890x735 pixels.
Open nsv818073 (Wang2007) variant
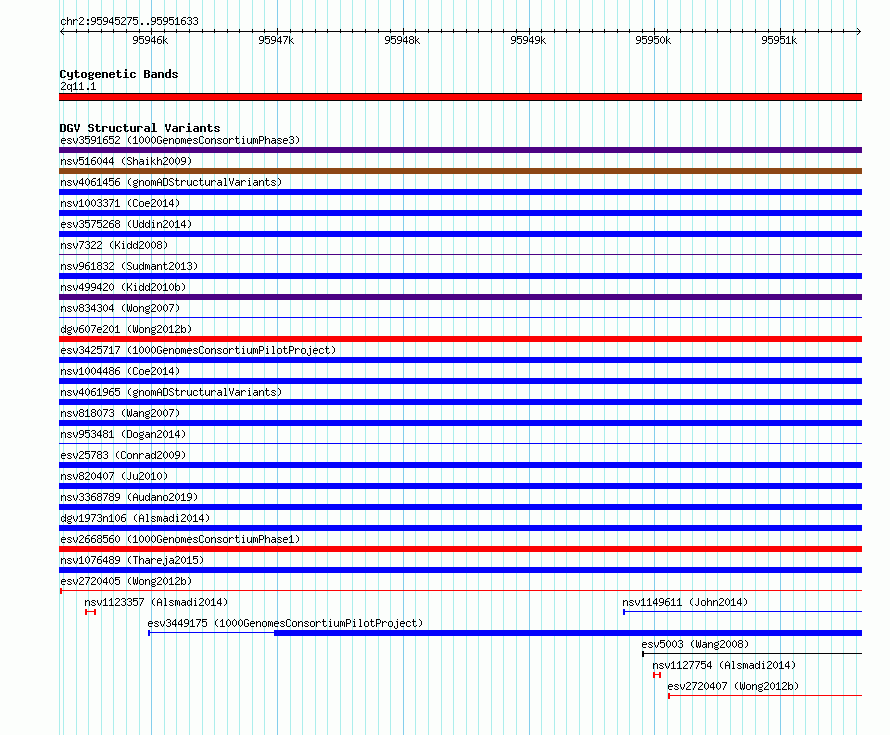(120, 413)
